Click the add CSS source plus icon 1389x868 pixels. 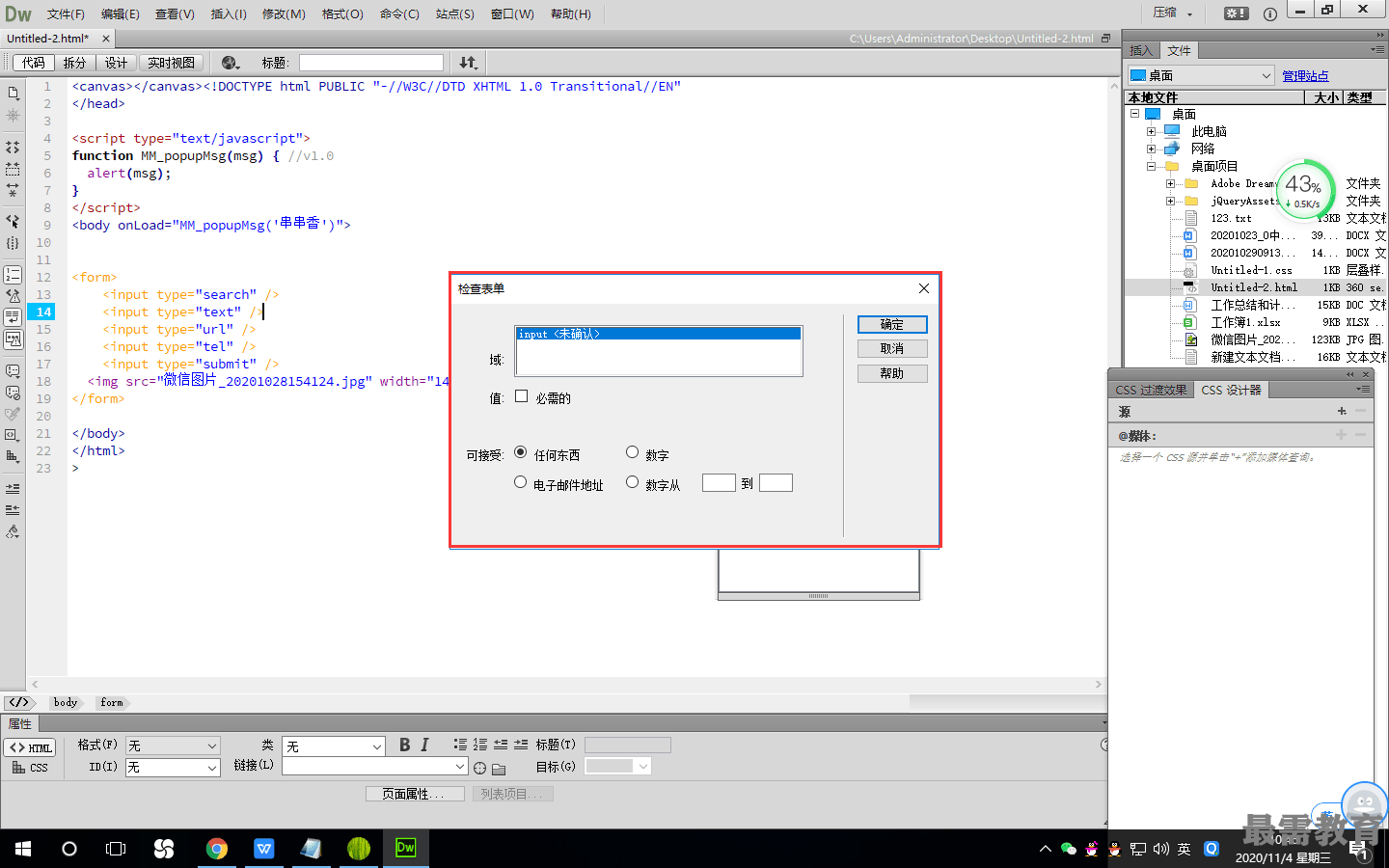(1342, 411)
